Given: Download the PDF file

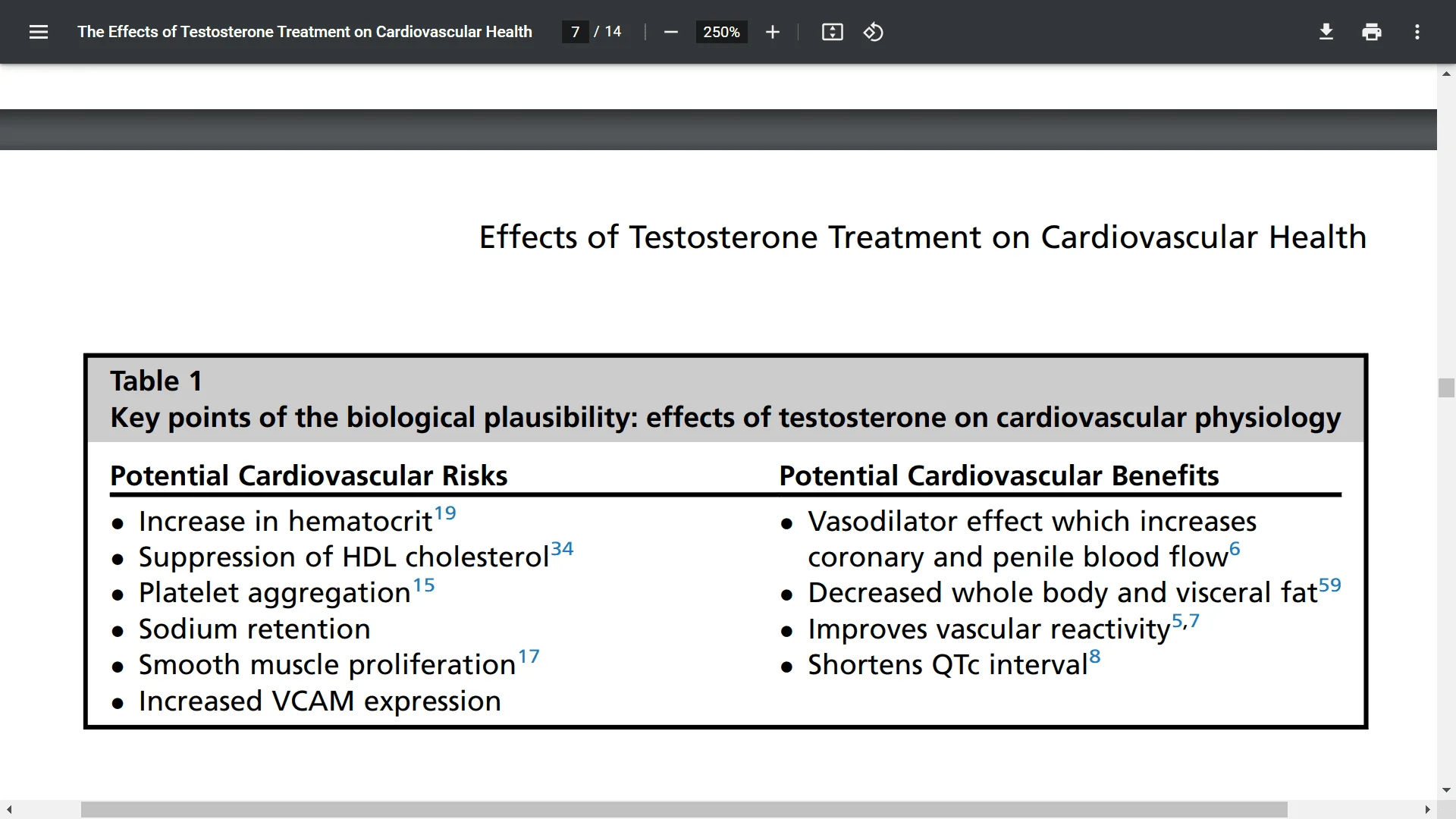Looking at the screenshot, I should pos(1326,32).
